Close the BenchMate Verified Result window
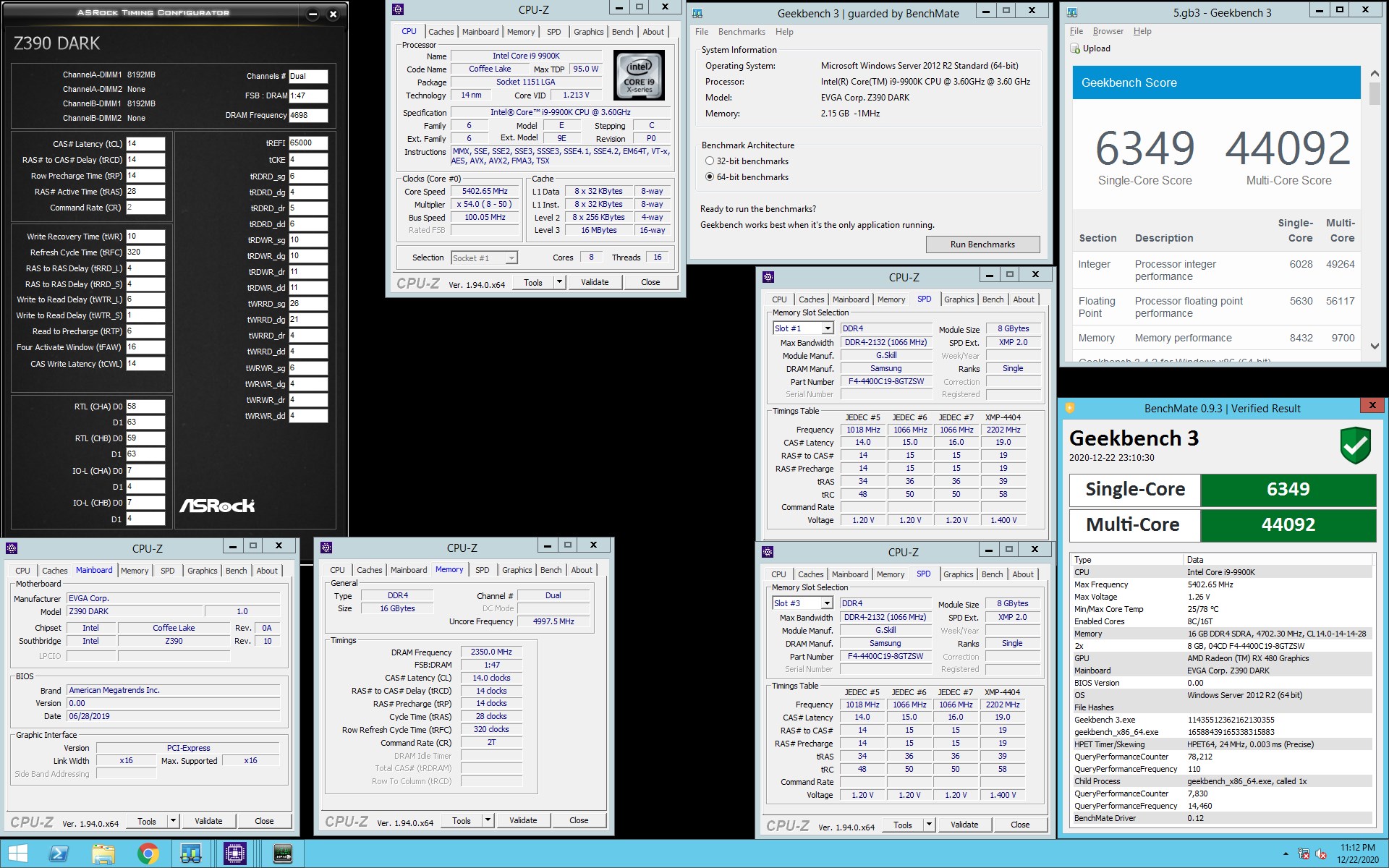Viewport: 1389px width, 868px height. click(1372, 406)
